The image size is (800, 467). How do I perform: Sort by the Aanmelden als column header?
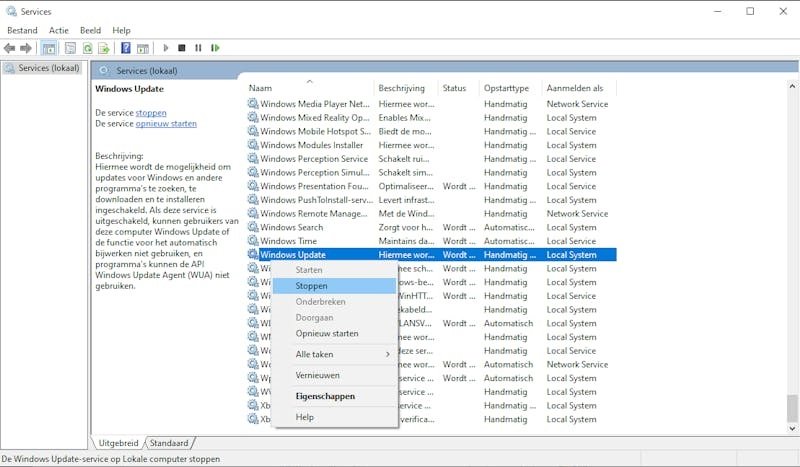click(x=579, y=88)
